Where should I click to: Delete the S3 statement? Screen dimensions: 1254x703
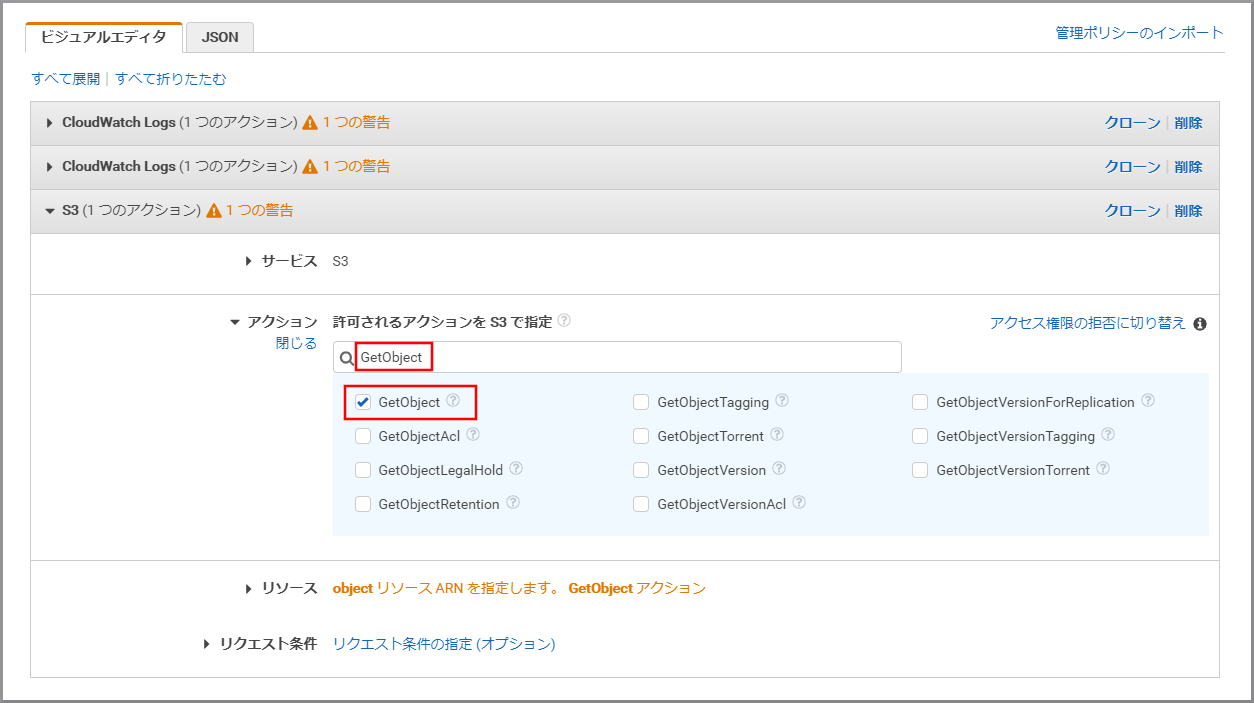coord(1189,211)
